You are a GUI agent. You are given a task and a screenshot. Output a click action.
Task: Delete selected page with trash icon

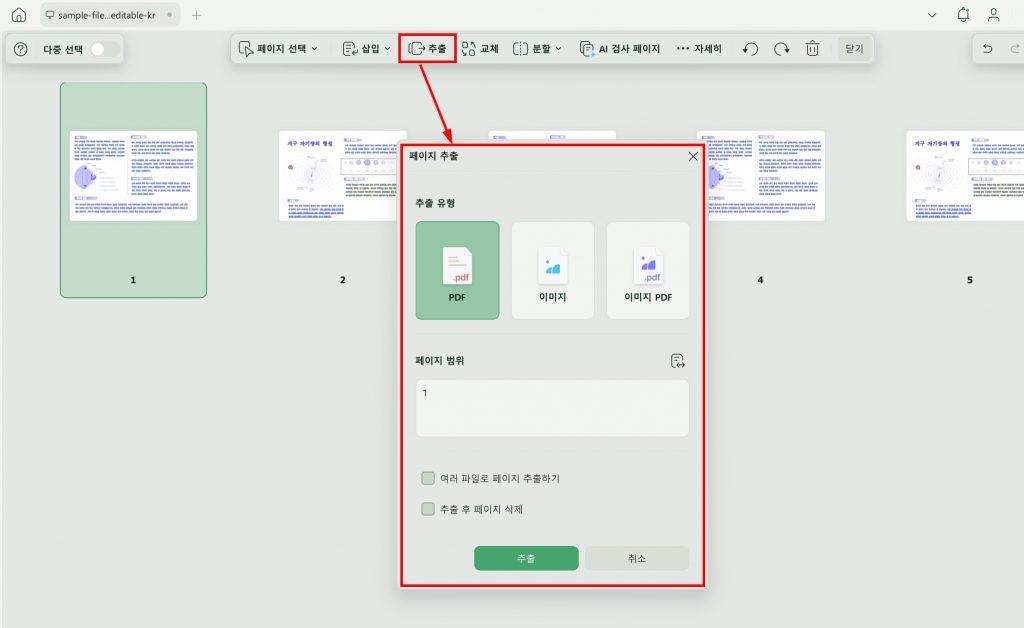tap(812, 49)
